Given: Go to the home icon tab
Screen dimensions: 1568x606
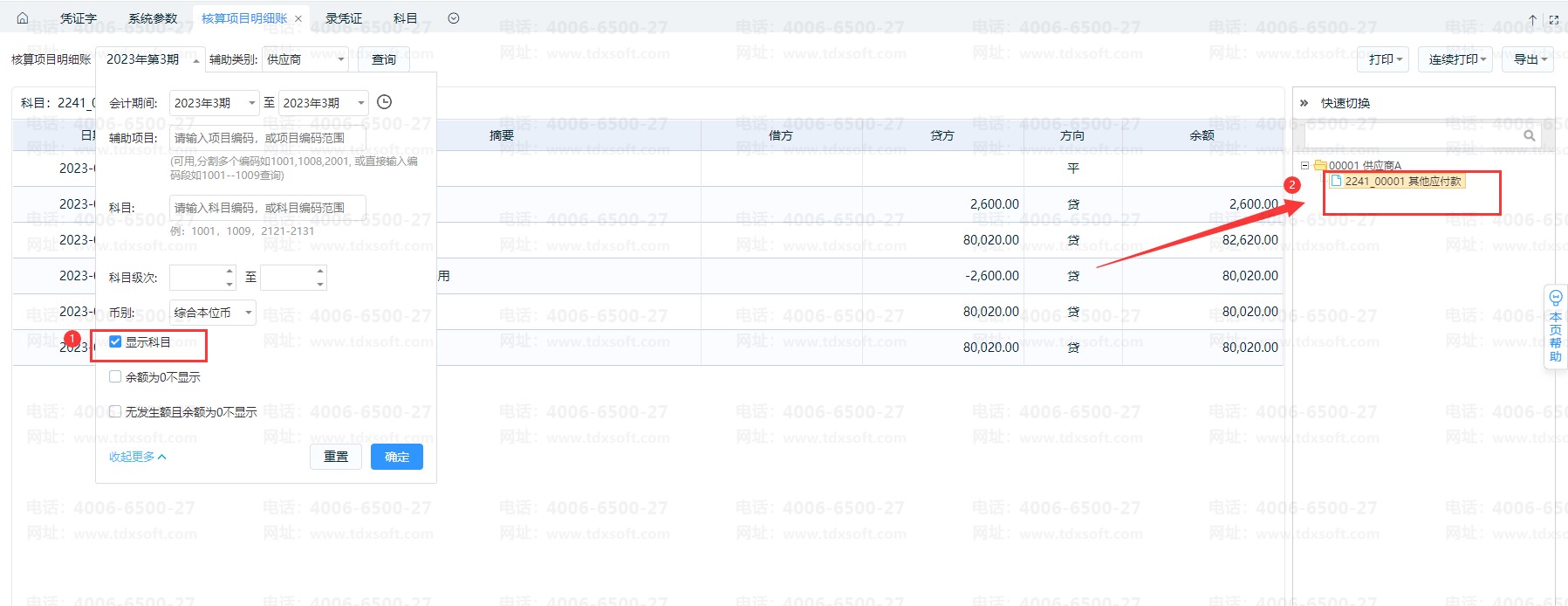Looking at the screenshot, I should click(23, 18).
